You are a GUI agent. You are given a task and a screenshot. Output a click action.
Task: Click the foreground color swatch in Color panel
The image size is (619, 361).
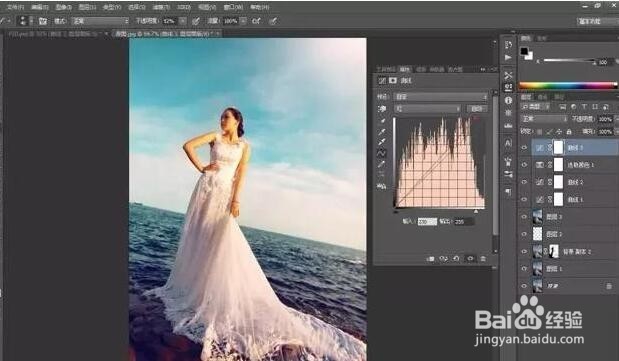pyautogui.click(x=524, y=51)
